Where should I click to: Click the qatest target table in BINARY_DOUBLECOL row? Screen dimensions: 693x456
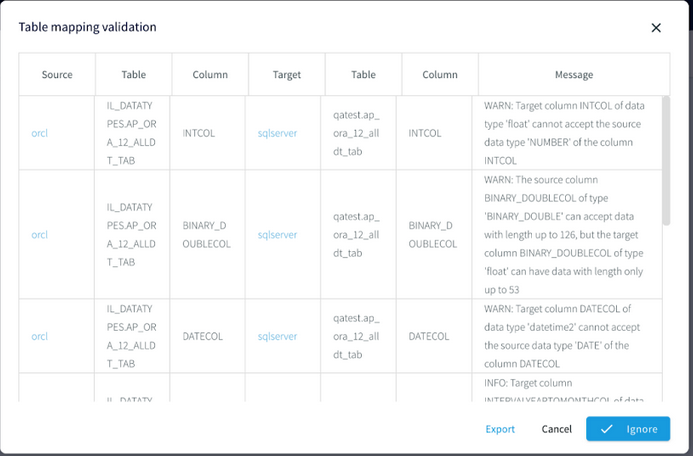click(356, 235)
